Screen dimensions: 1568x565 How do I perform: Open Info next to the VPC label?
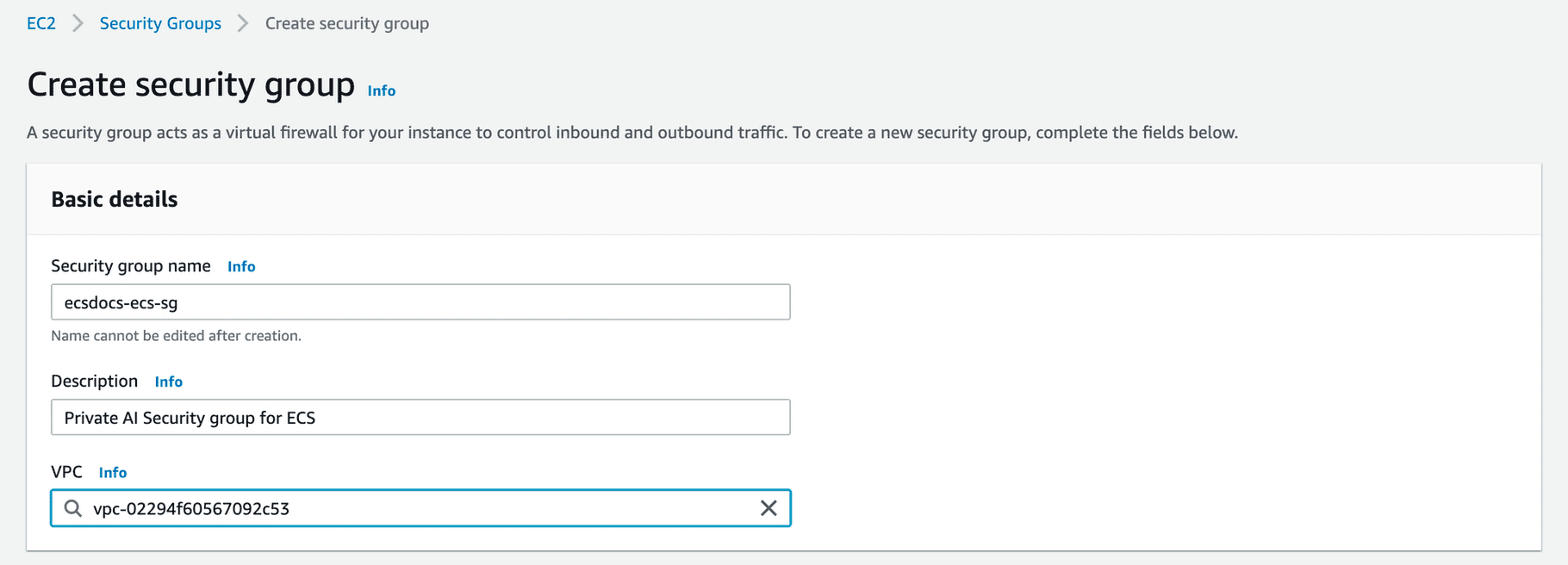(112, 472)
